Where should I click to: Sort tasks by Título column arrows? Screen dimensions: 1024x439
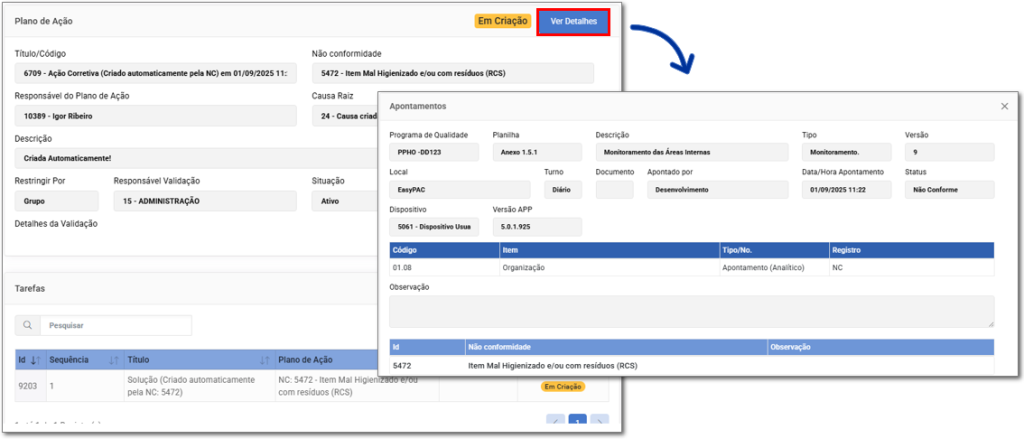pyautogui.click(x=264, y=360)
